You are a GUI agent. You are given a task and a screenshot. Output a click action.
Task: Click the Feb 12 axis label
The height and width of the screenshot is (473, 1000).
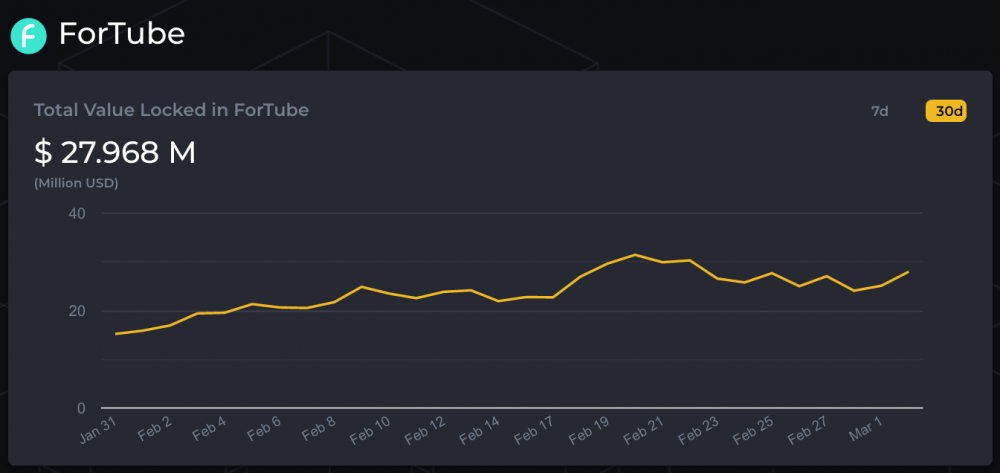pyautogui.click(x=426, y=430)
